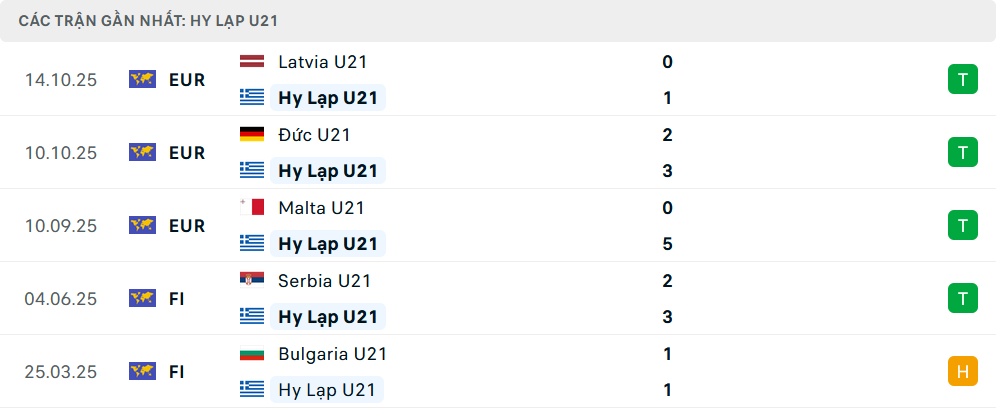Click the FI label for 25.03.25 match
1000x408 pixels.
tap(176, 372)
